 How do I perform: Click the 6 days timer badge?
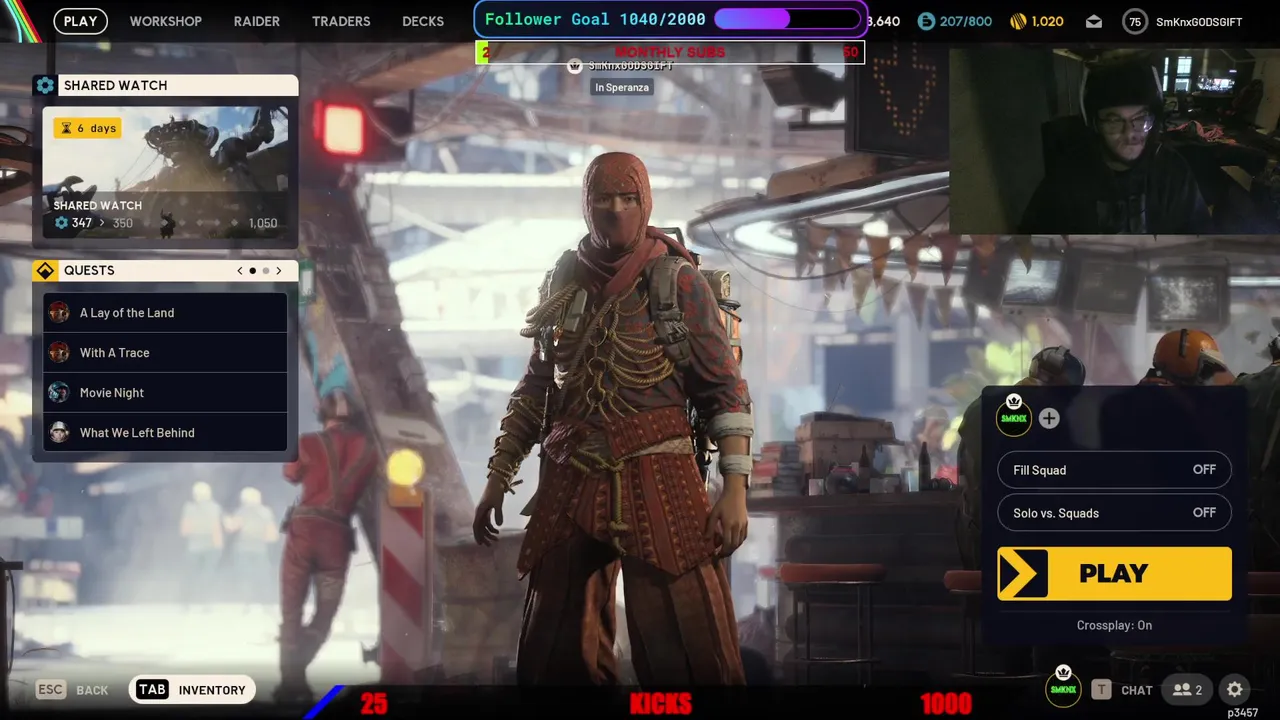click(x=87, y=128)
